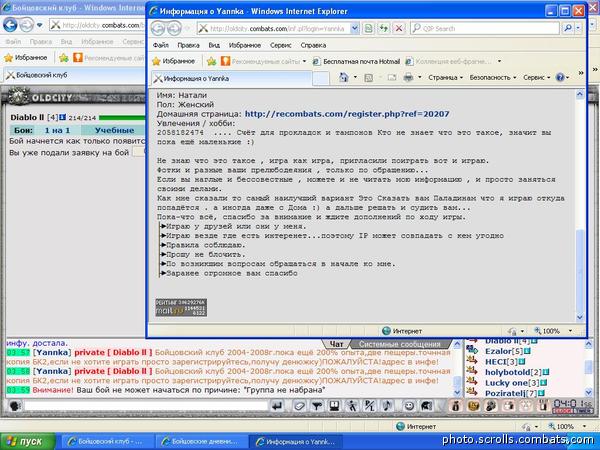This screenshot has height=450, width=600.
Task: Open the Файл menu in the Yannka window
Action: [161, 45]
